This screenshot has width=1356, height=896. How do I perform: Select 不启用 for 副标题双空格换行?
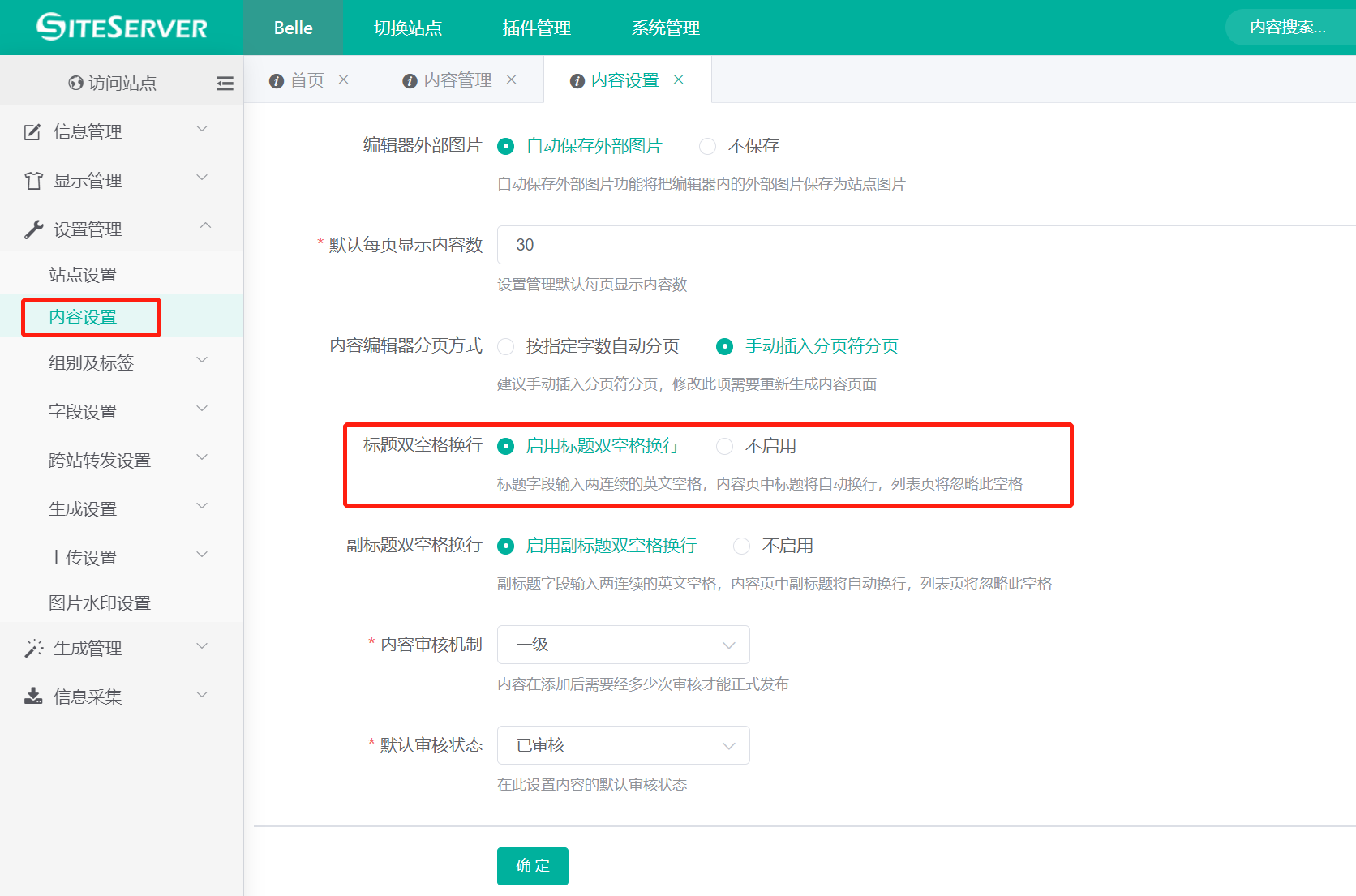(x=741, y=547)
